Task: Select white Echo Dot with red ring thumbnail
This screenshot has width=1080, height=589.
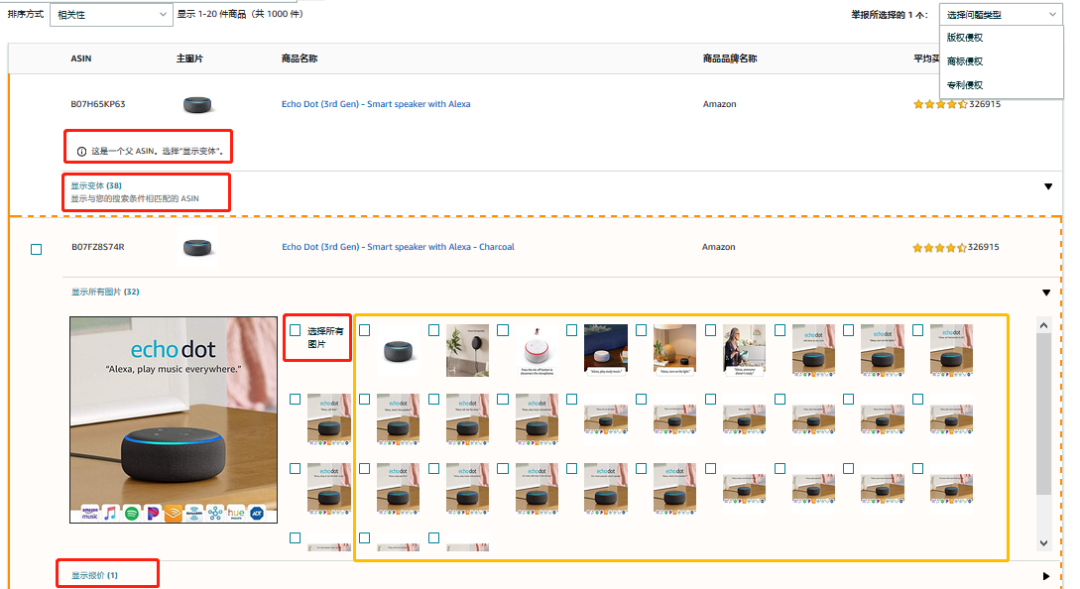Action: (x=537, y=351)
